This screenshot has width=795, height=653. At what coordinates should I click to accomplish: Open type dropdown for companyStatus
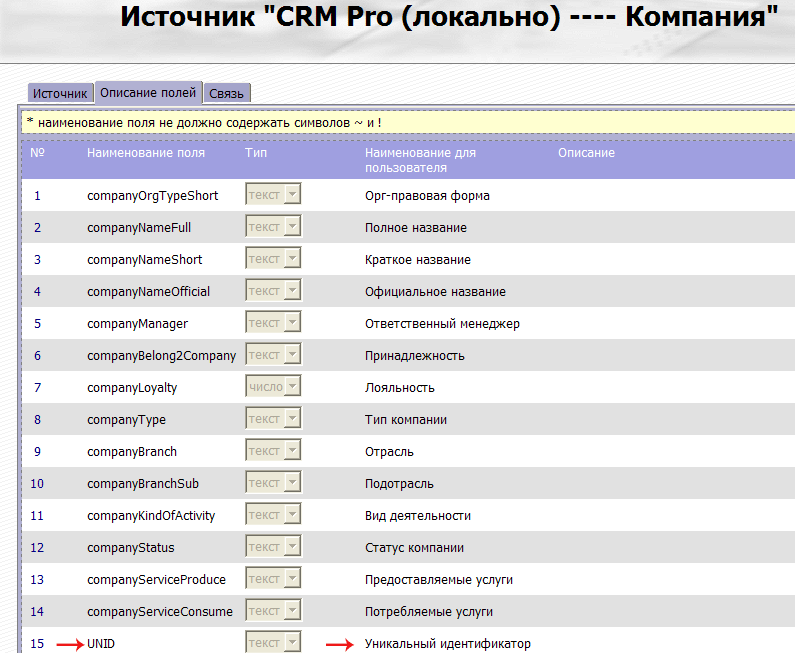click(273, 546)
